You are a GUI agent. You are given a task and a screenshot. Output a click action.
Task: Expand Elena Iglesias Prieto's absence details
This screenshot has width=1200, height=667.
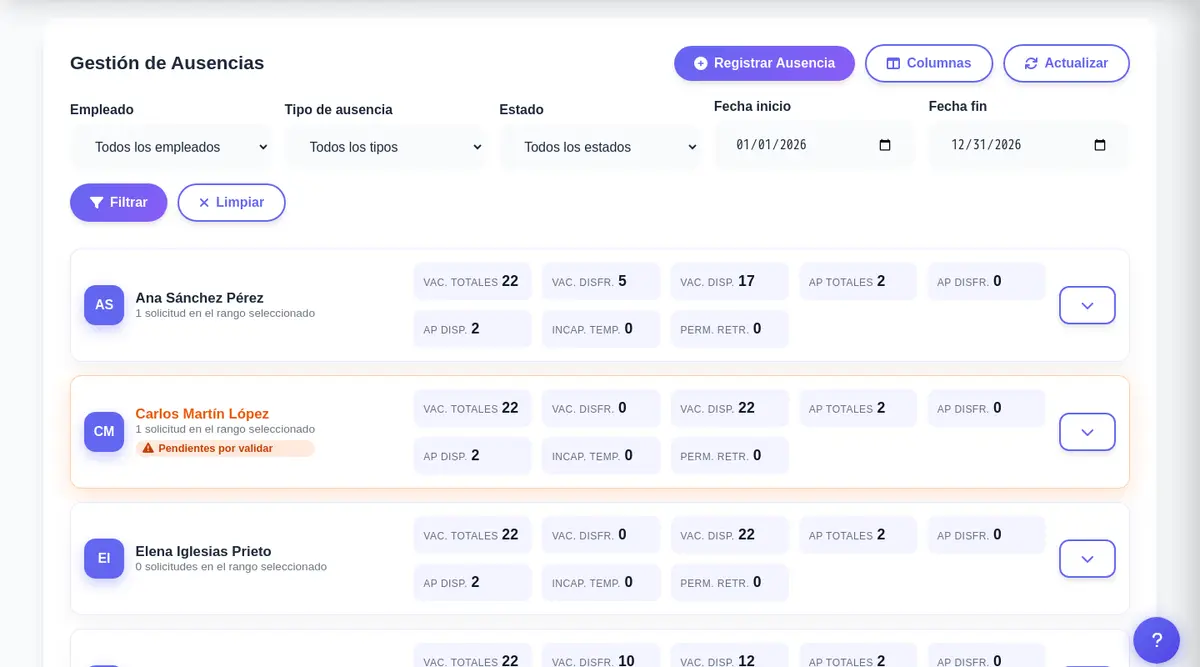coord(1087,559)
